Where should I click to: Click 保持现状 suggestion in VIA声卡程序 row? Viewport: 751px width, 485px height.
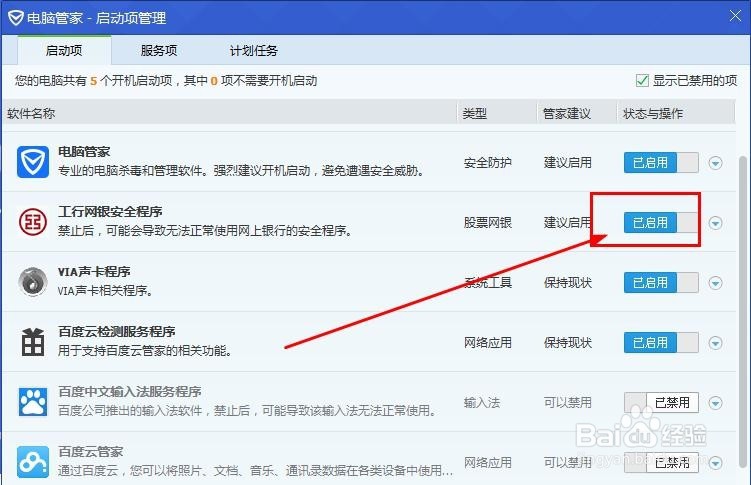[x=568, y=282]
